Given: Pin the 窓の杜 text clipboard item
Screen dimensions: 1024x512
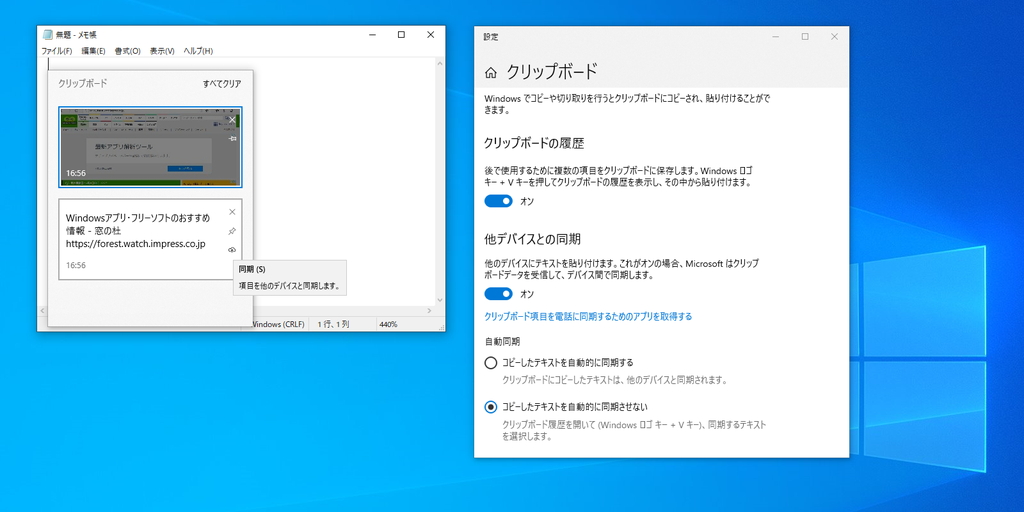Looking at the screenshot, I should [x=232, y=231].
